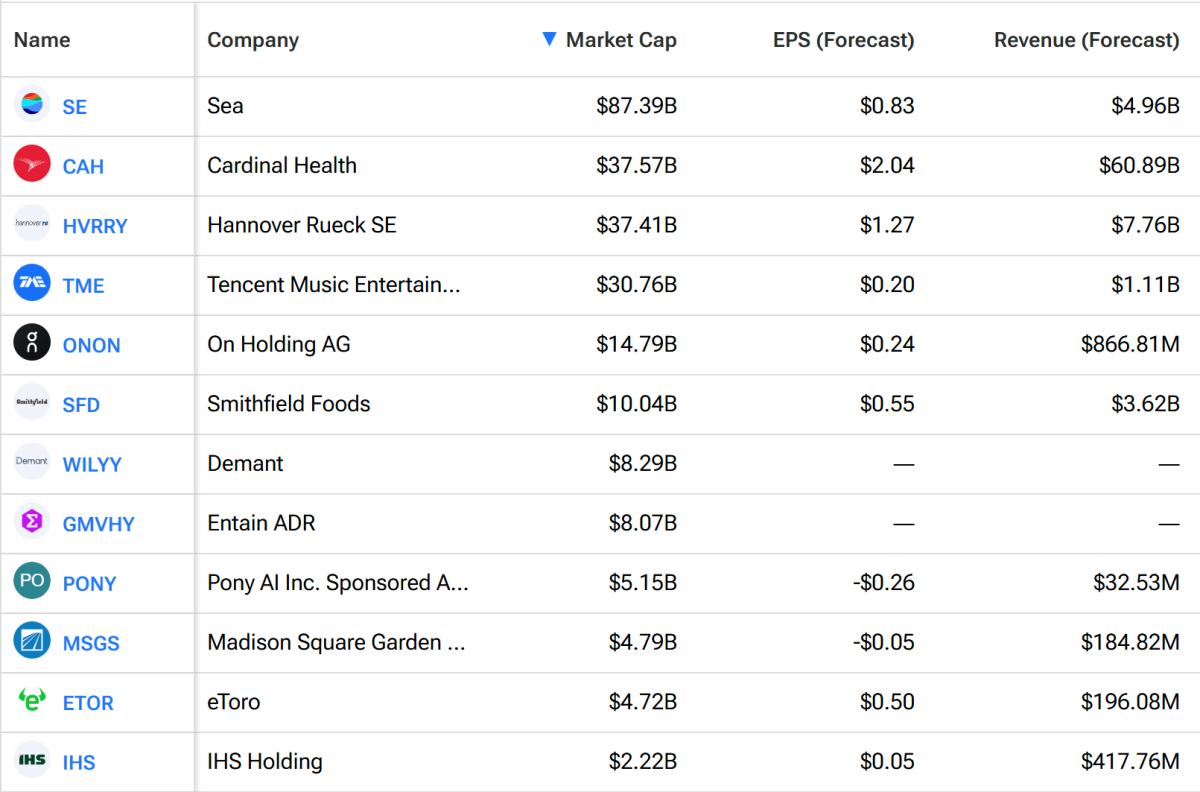Click the Cardinal Health logo icon
This screenshot has height=792, width=1200.
tap(31, 166)
